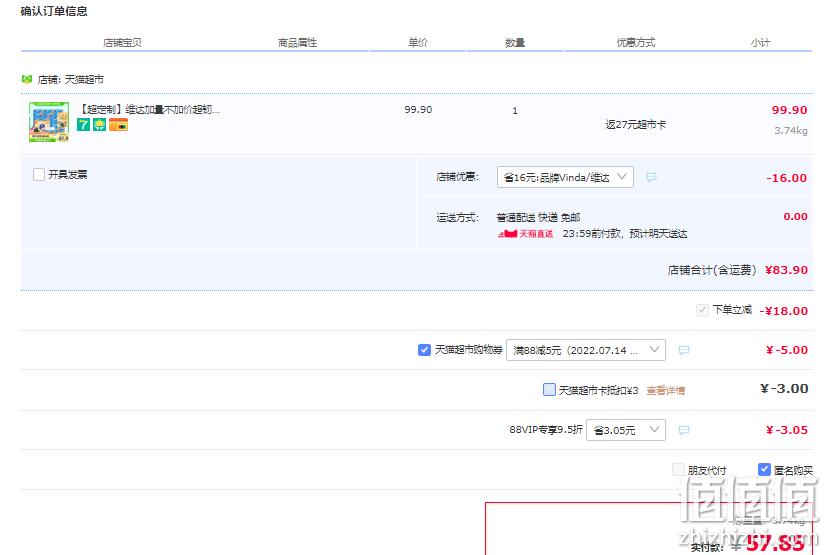The height and width of the screenshot is (555, 828).
Task: Click the 确认订单信息 heading
Action: [x=54, y=11]
